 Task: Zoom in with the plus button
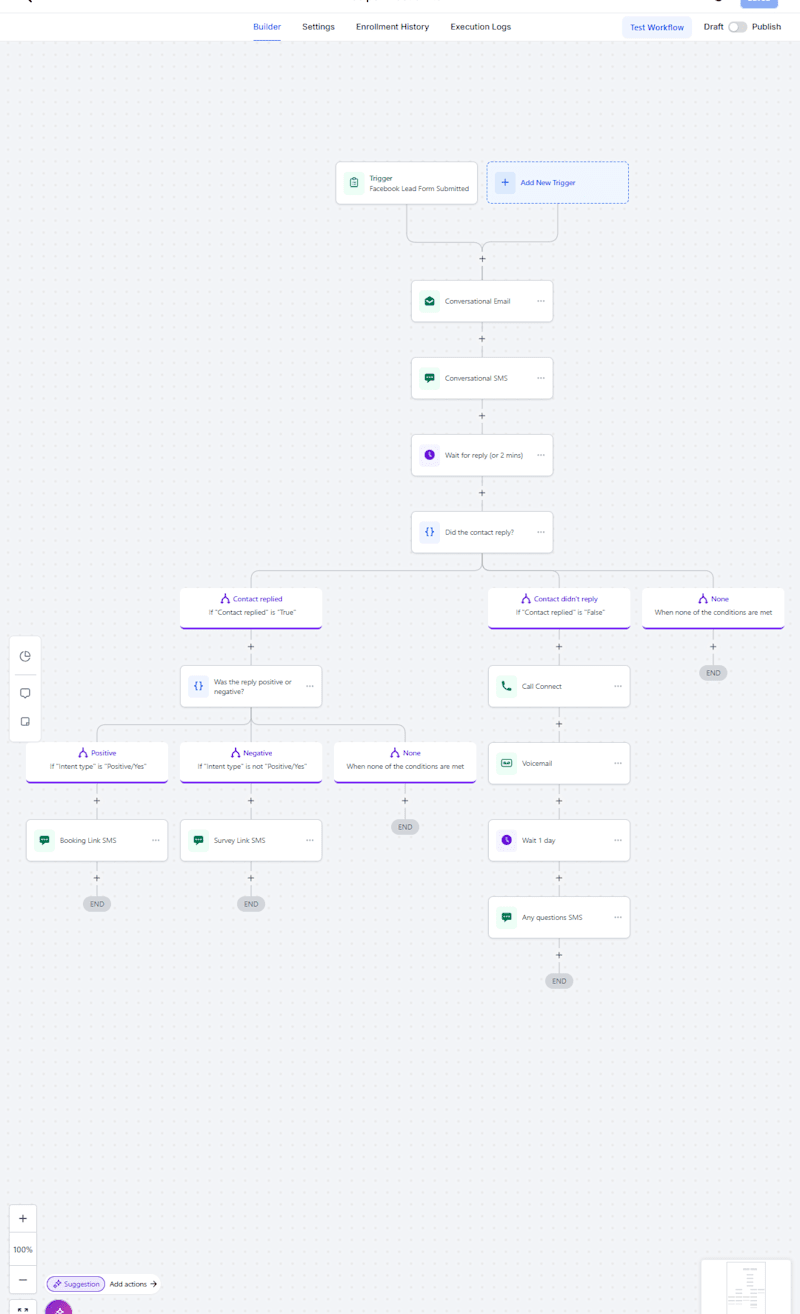tap(23, 1218)
